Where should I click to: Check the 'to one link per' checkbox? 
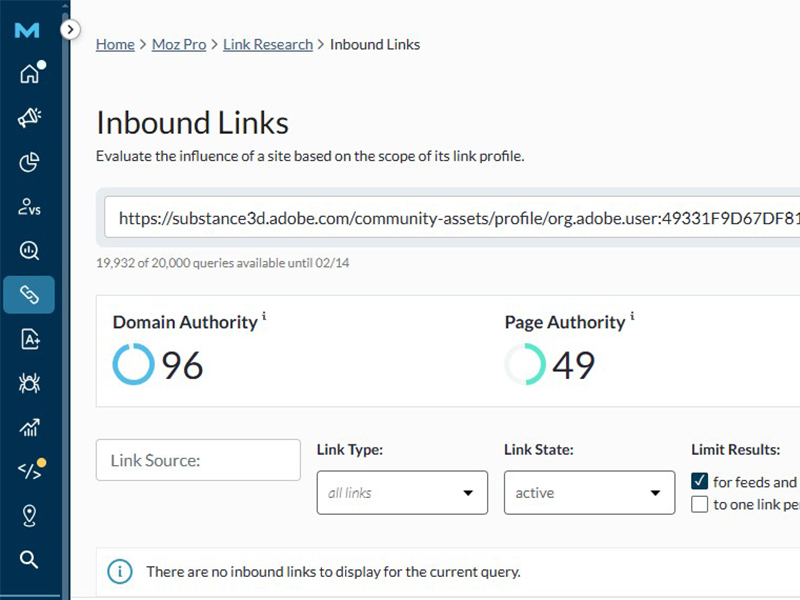[699, 504]
